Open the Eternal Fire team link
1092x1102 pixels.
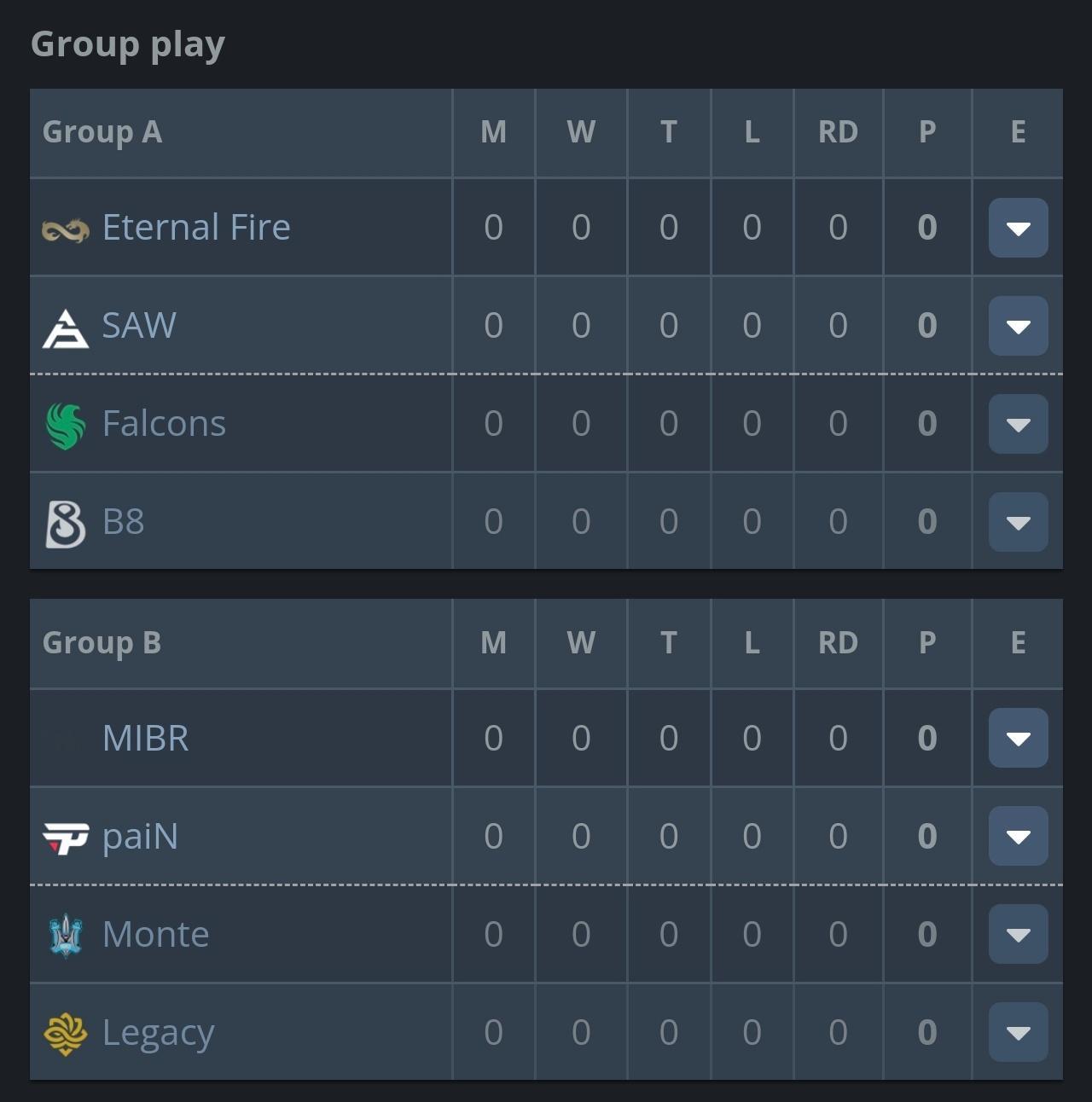pos(196,228)
